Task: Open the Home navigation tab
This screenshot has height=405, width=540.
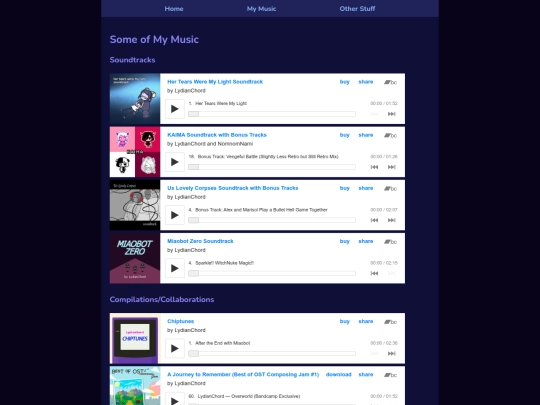Action: coord(174,9)
